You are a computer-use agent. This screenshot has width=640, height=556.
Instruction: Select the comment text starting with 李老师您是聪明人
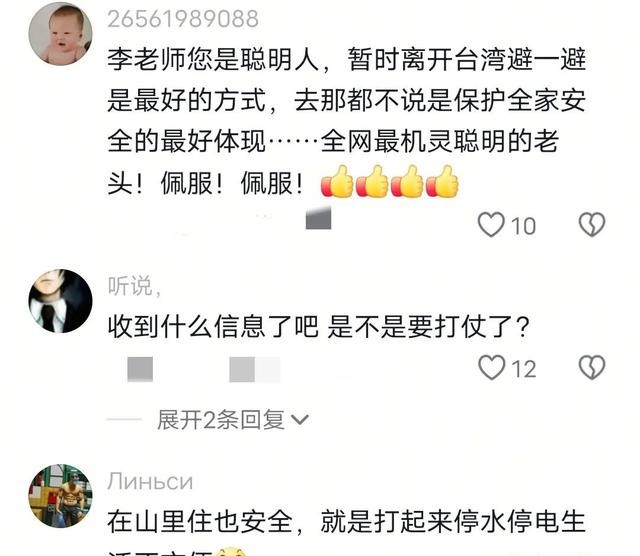click(x=347, y=121)
